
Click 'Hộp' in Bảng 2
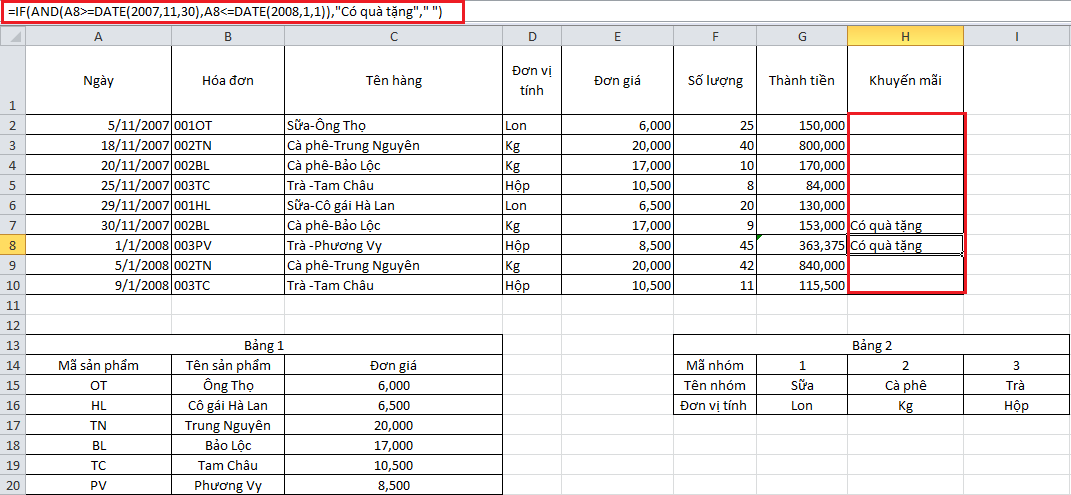pyautogui.click(x=1017, y=405)
